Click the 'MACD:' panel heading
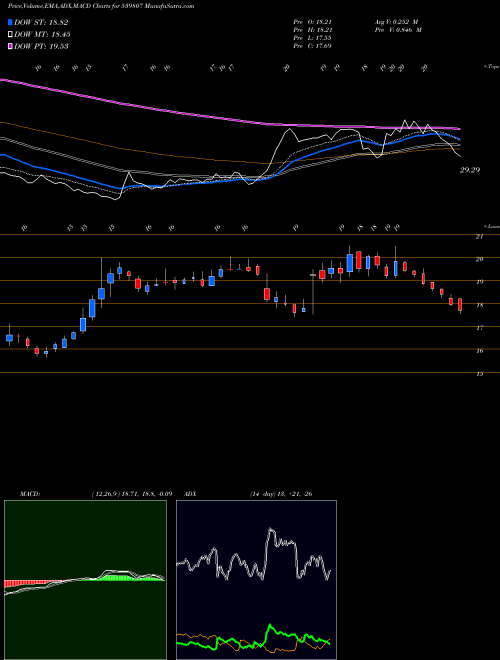Screen dimensions: 500x660 click(29, 494)
